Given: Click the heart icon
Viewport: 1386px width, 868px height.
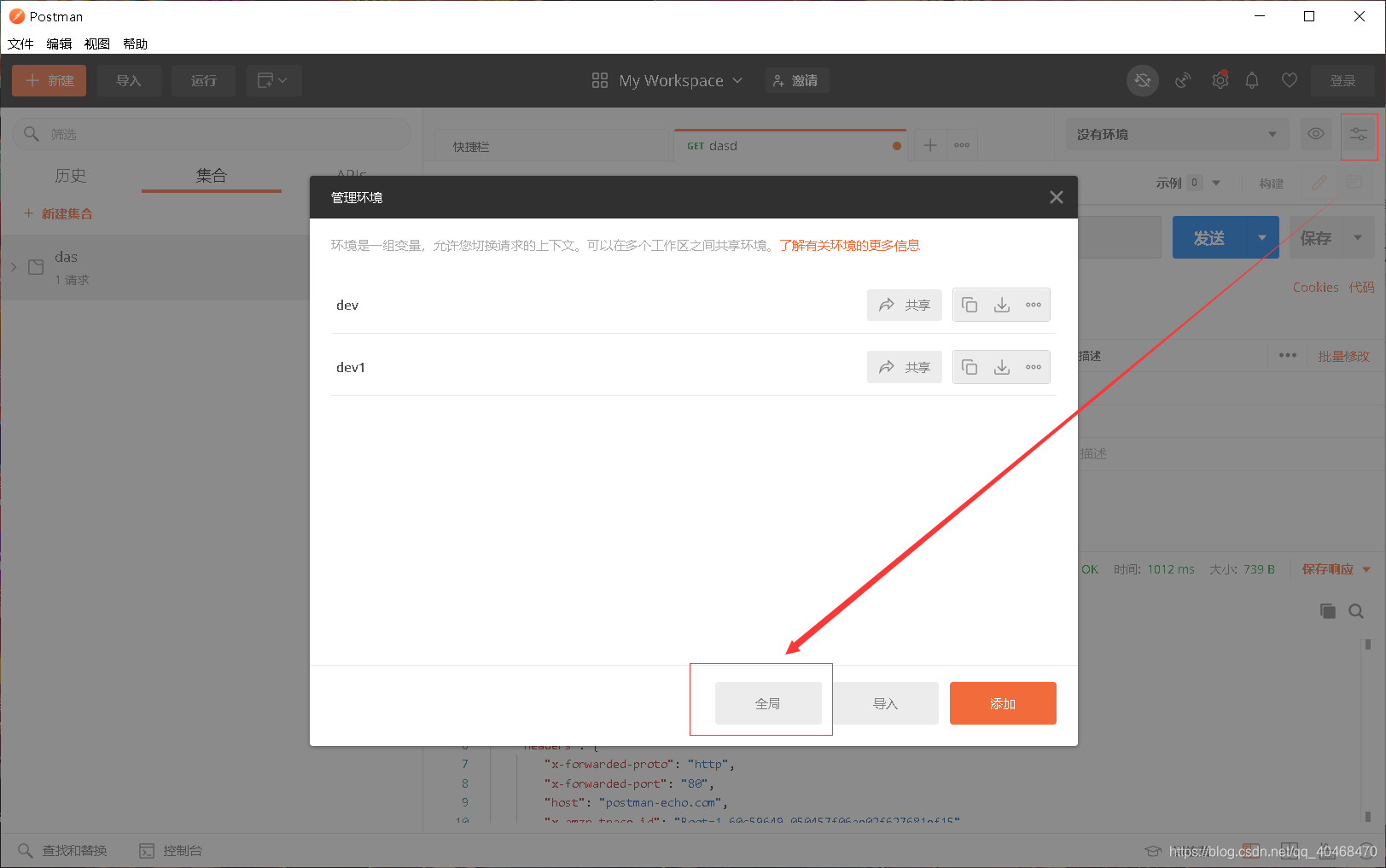Looking at the screenshot, I should (x=1290, y=80).
